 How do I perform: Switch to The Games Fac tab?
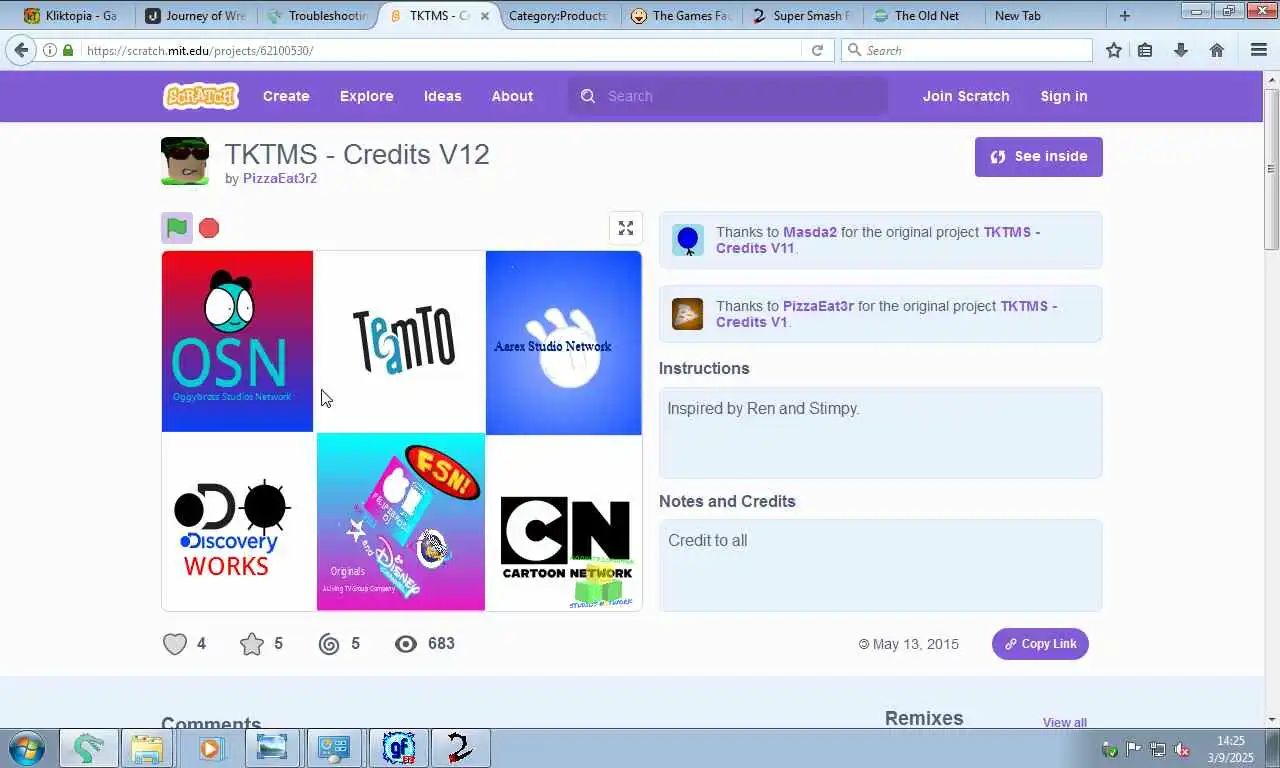pos(682,16)
